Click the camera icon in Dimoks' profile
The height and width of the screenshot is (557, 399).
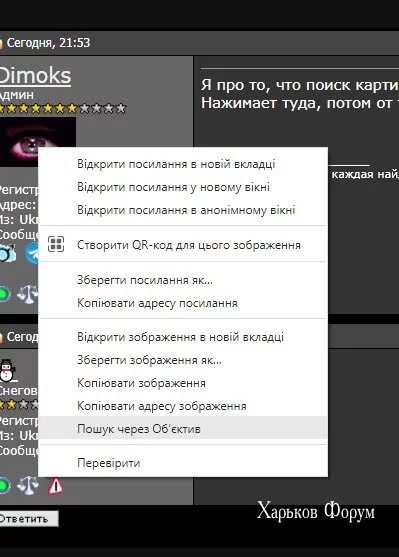[x=8, y=253]
